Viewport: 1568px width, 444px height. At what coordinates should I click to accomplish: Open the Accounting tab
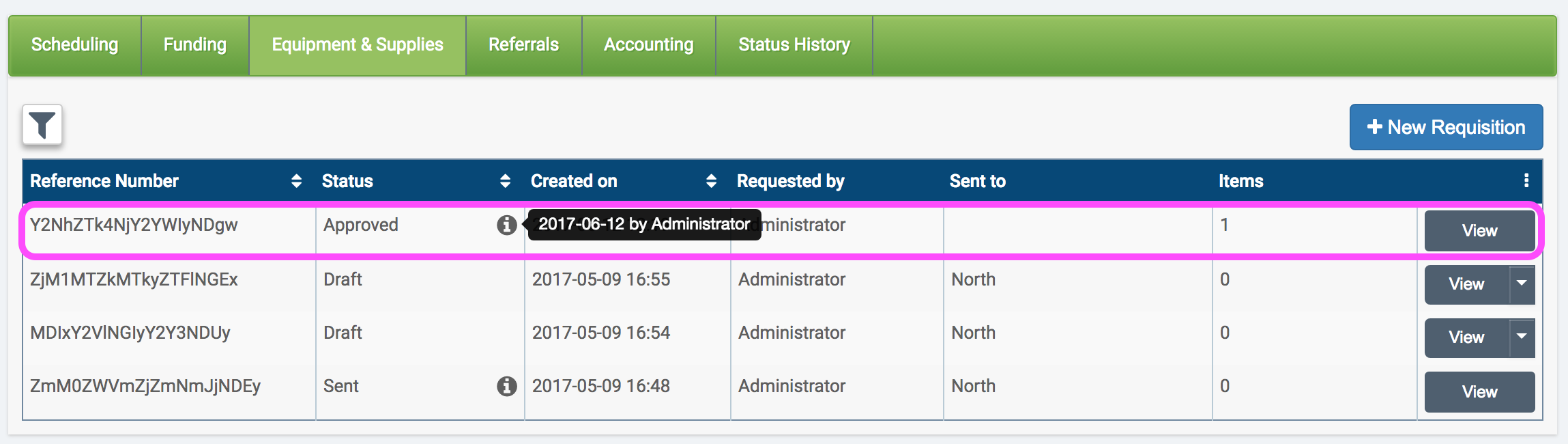pyautogui.click(x=649, y=45)
